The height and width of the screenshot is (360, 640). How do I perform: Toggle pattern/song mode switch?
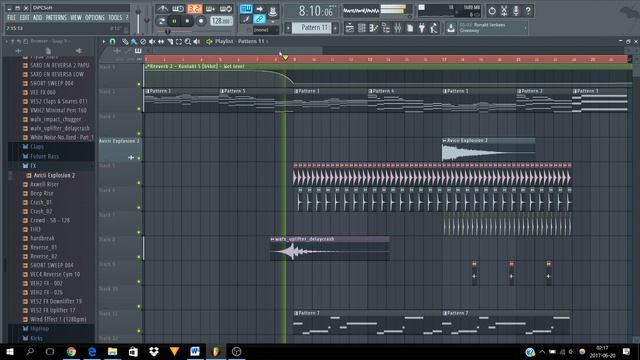(162, 21)
